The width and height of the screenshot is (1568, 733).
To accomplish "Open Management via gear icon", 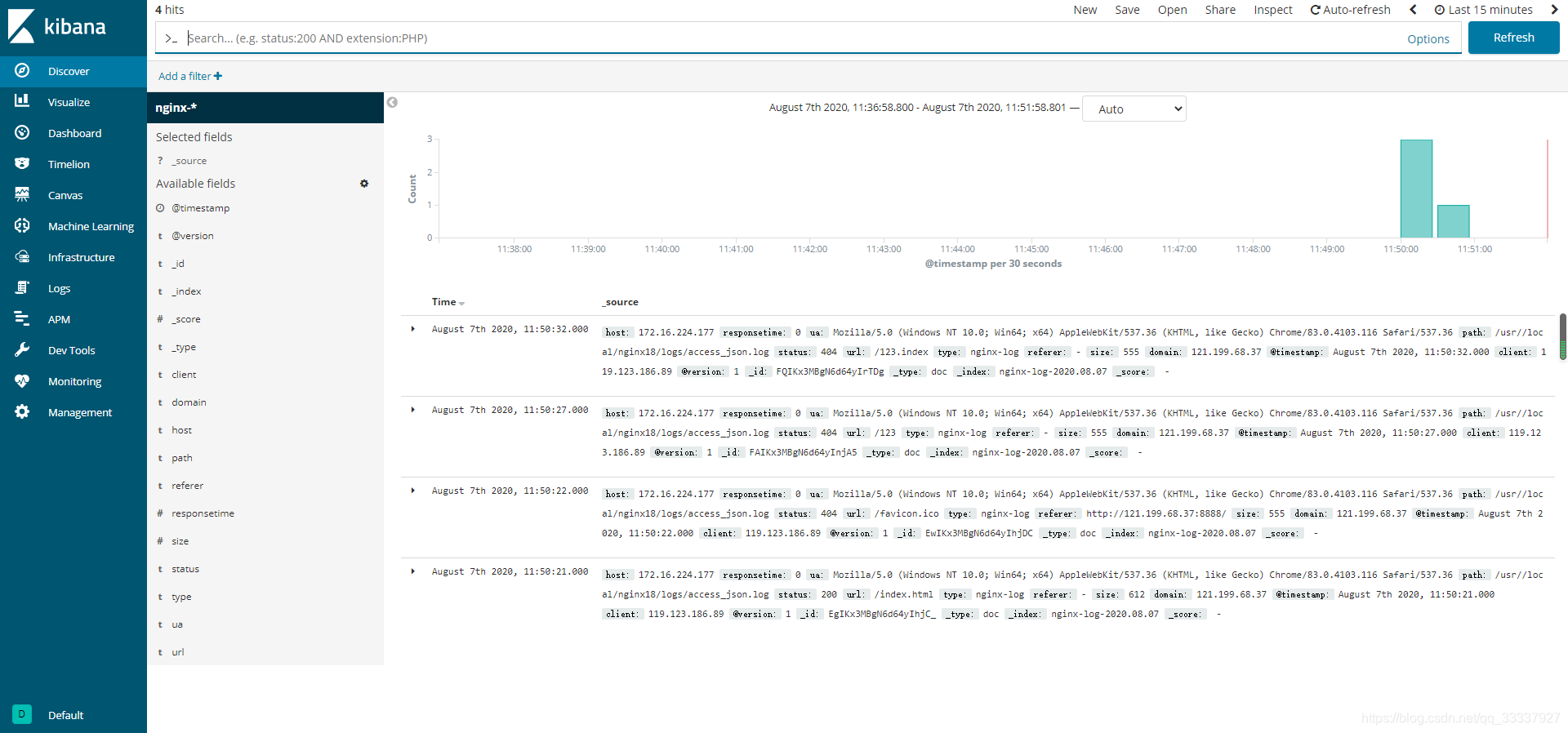I will point(22,411).
